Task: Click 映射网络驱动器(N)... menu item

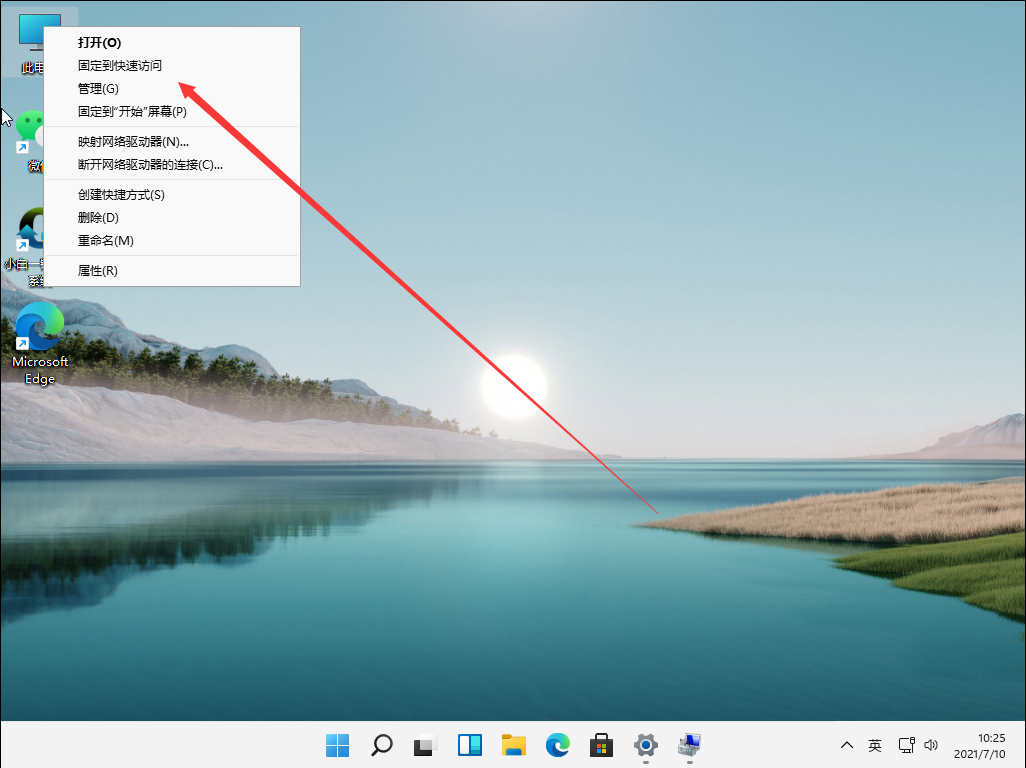Action: tap(133, 142)
